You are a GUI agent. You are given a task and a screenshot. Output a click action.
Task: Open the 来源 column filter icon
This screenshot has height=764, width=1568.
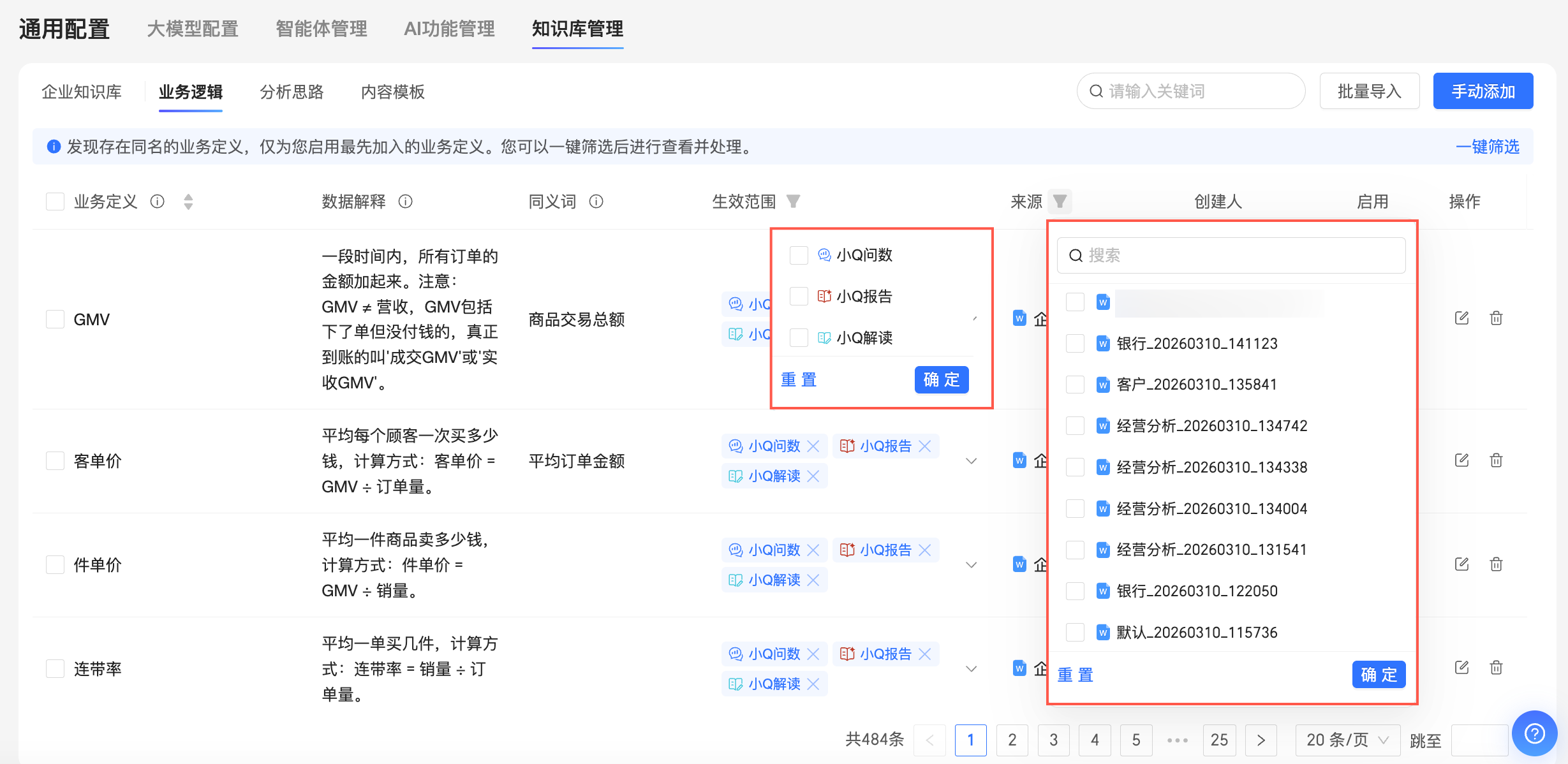point(1060,202)
